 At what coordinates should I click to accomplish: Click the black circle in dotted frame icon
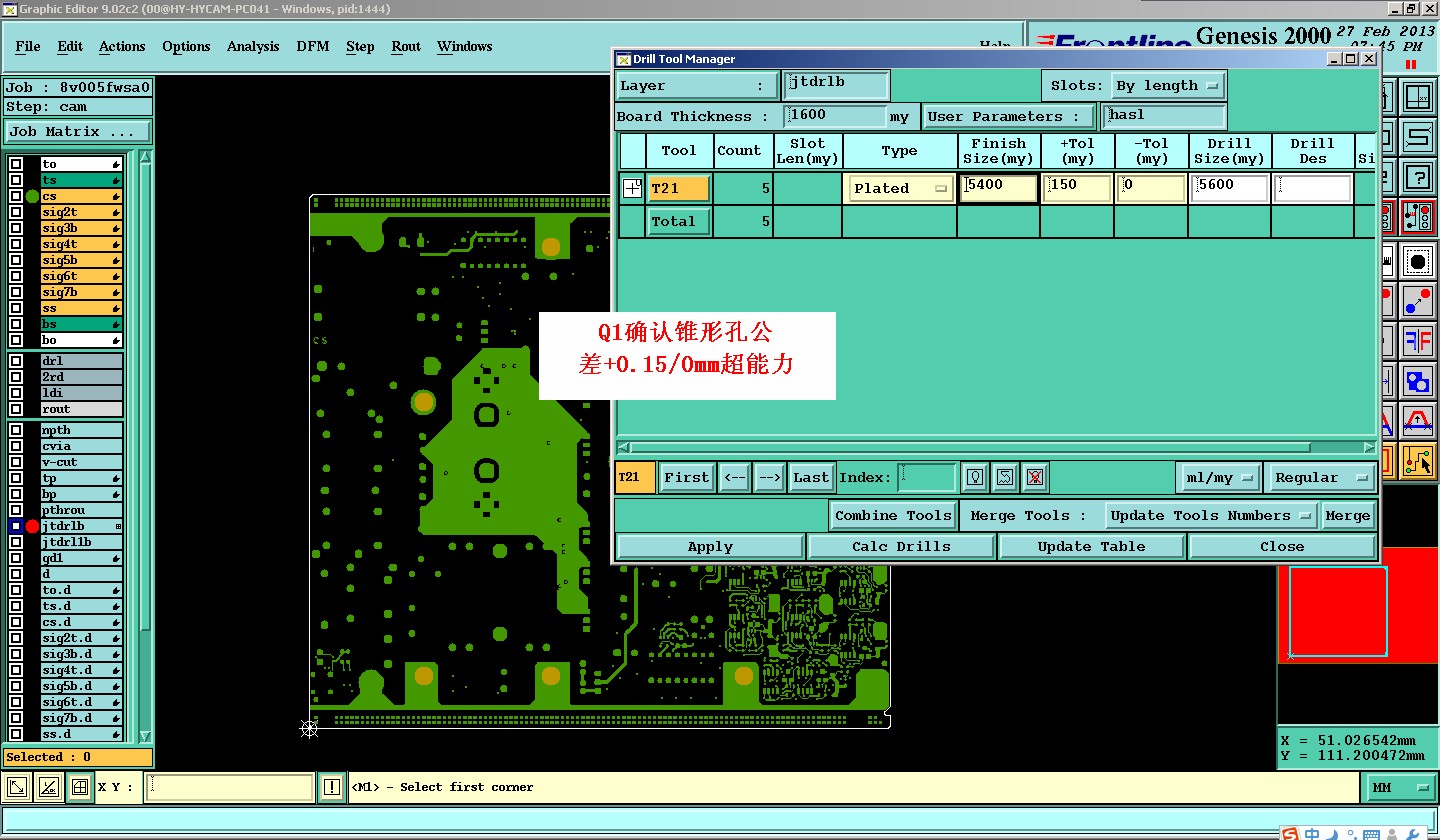(1417, 262)
